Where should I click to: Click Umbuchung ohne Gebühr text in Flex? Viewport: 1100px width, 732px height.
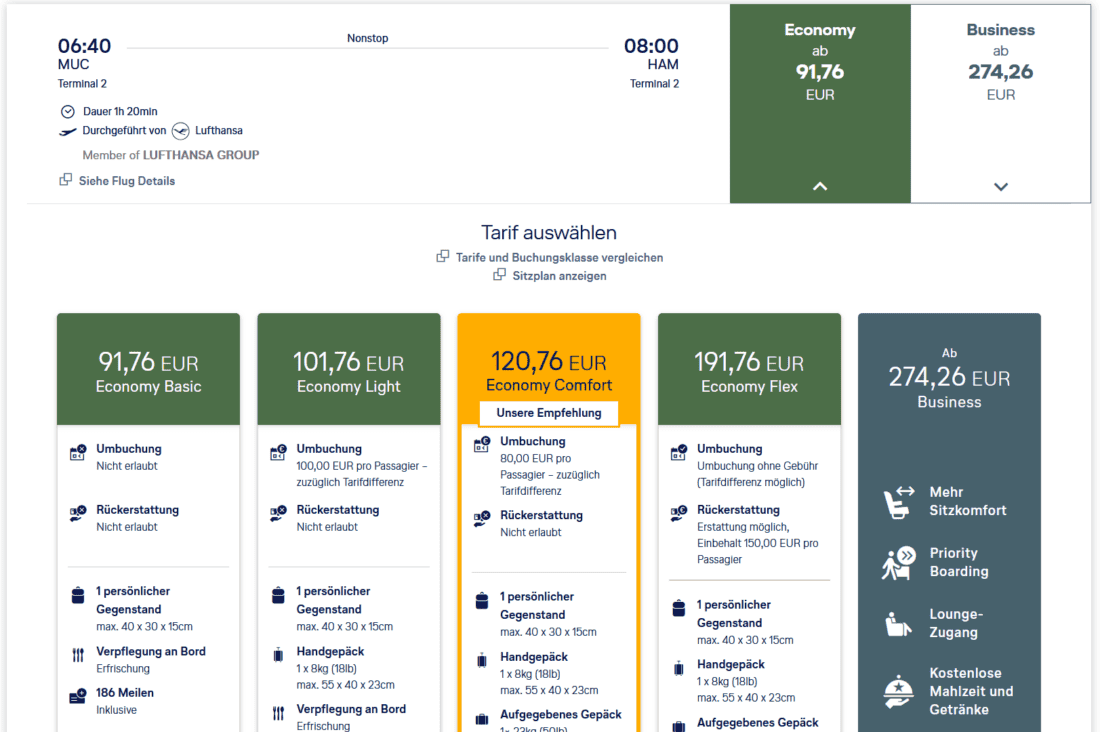point(757,474)
